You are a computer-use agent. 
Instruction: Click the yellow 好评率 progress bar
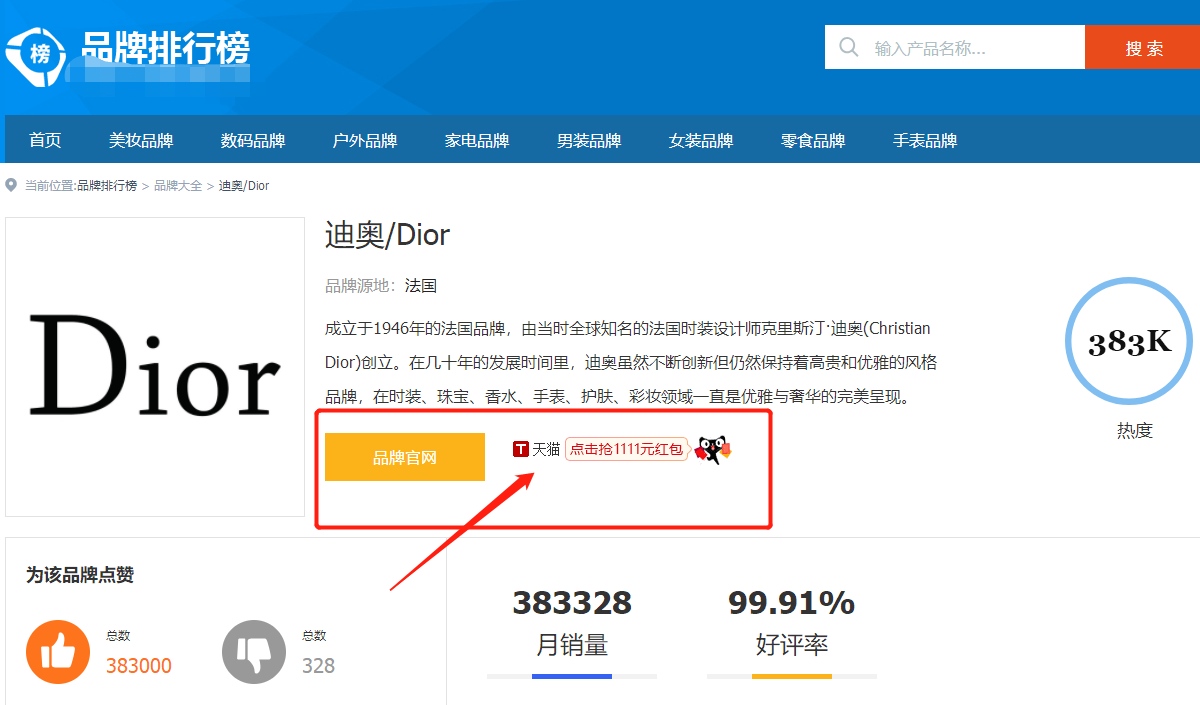coord(792,677)
